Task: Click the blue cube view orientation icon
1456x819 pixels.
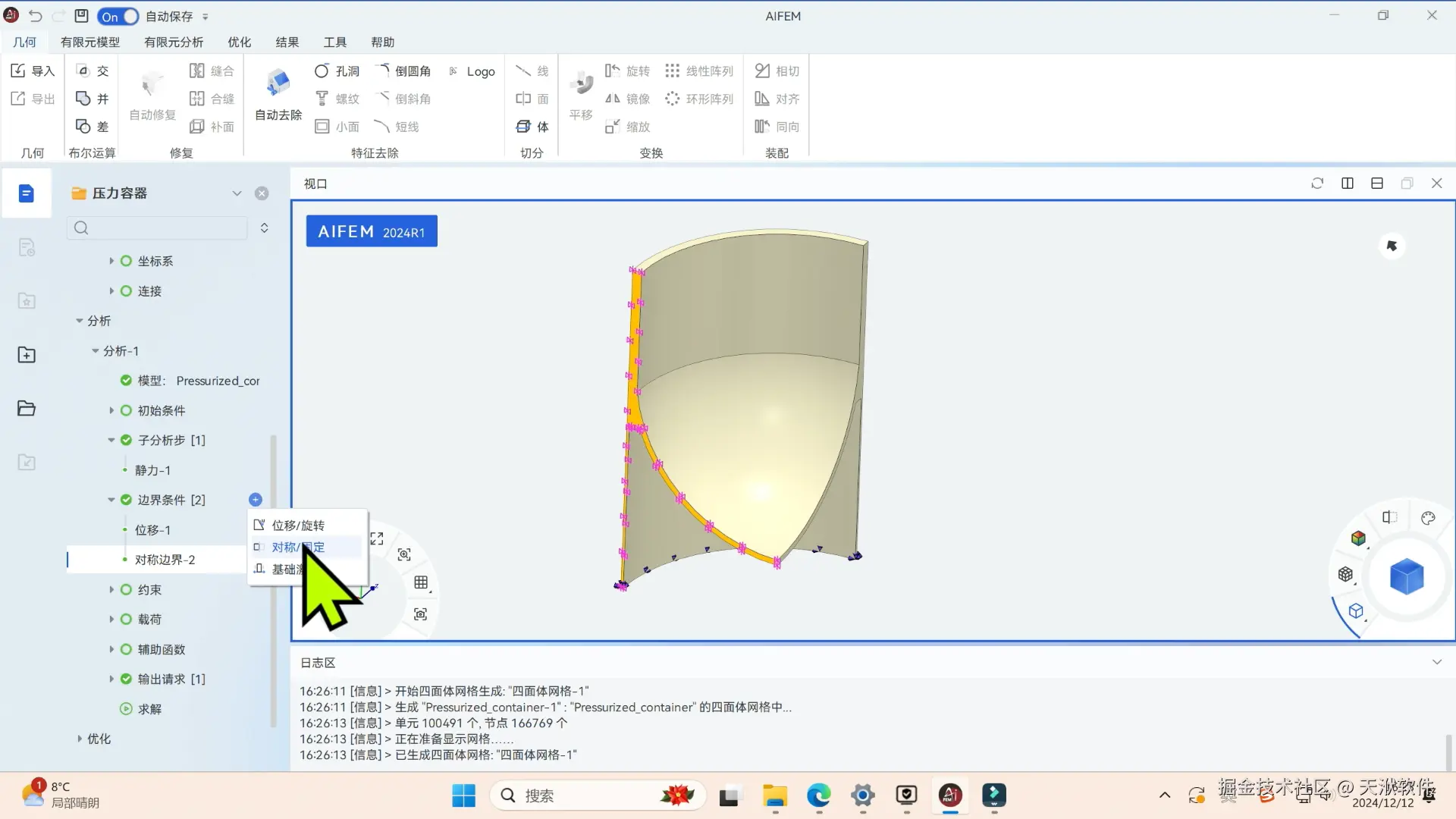Action: [1406, 577]
